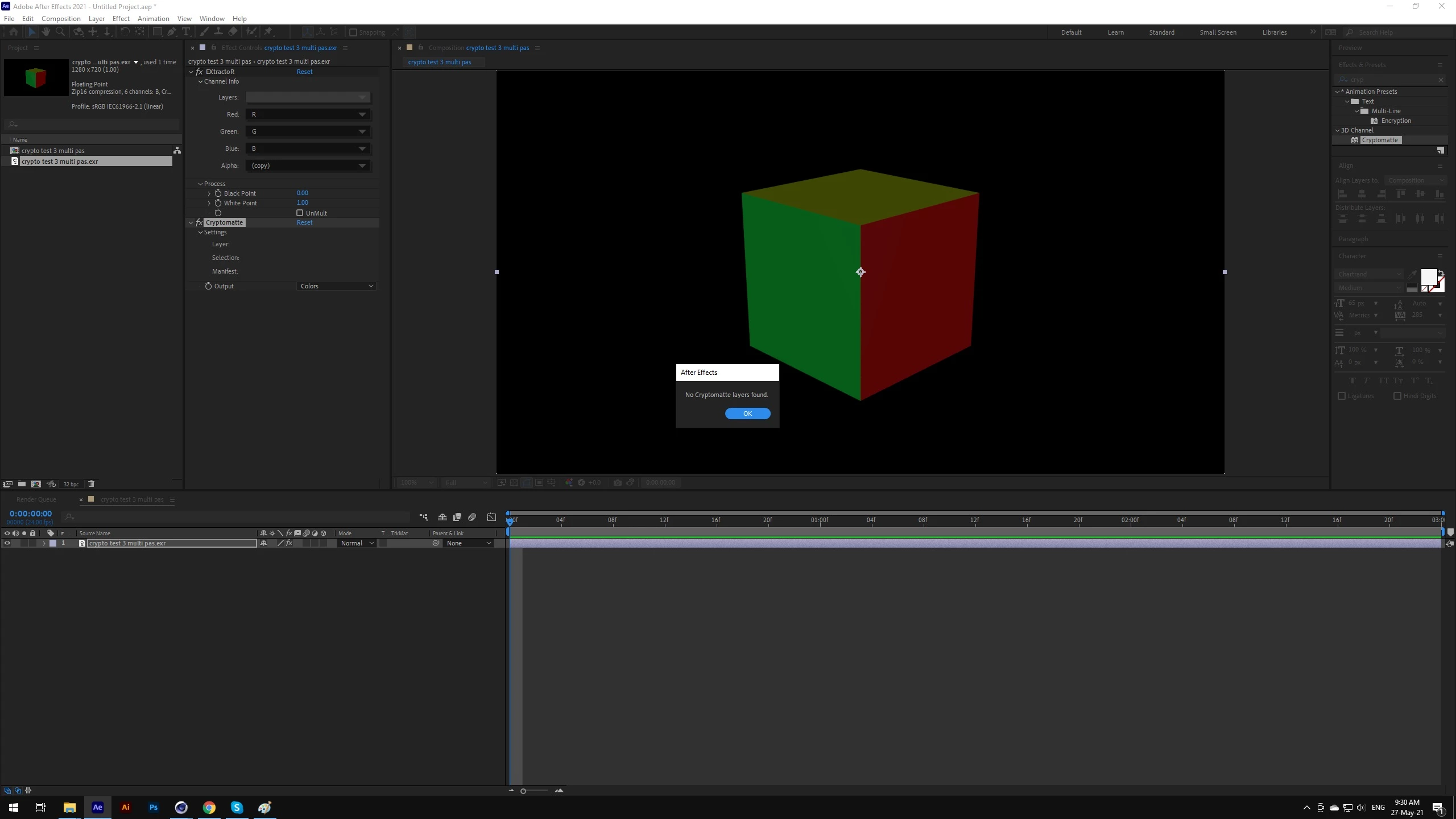Select the Eraser tool
Image resolution: width=1456 pixels, height=819 pixels.
coord(233,32)
